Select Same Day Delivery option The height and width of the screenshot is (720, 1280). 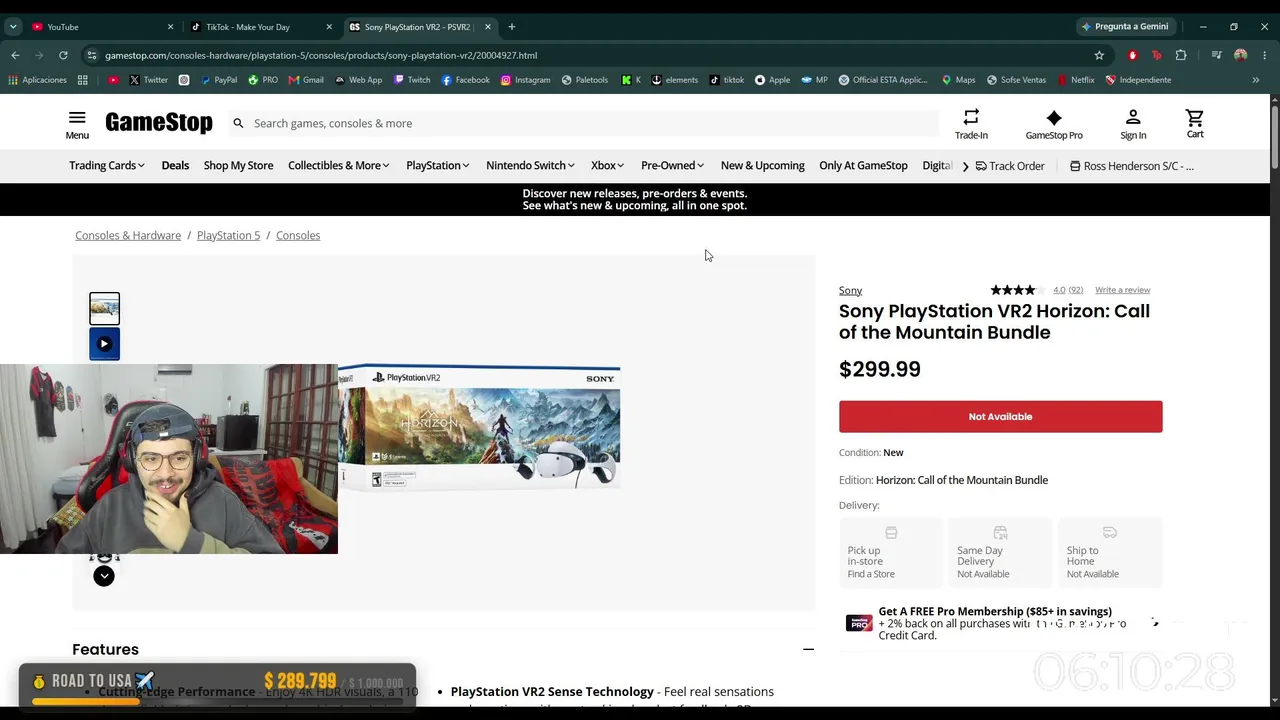[x=1000, y=552]
